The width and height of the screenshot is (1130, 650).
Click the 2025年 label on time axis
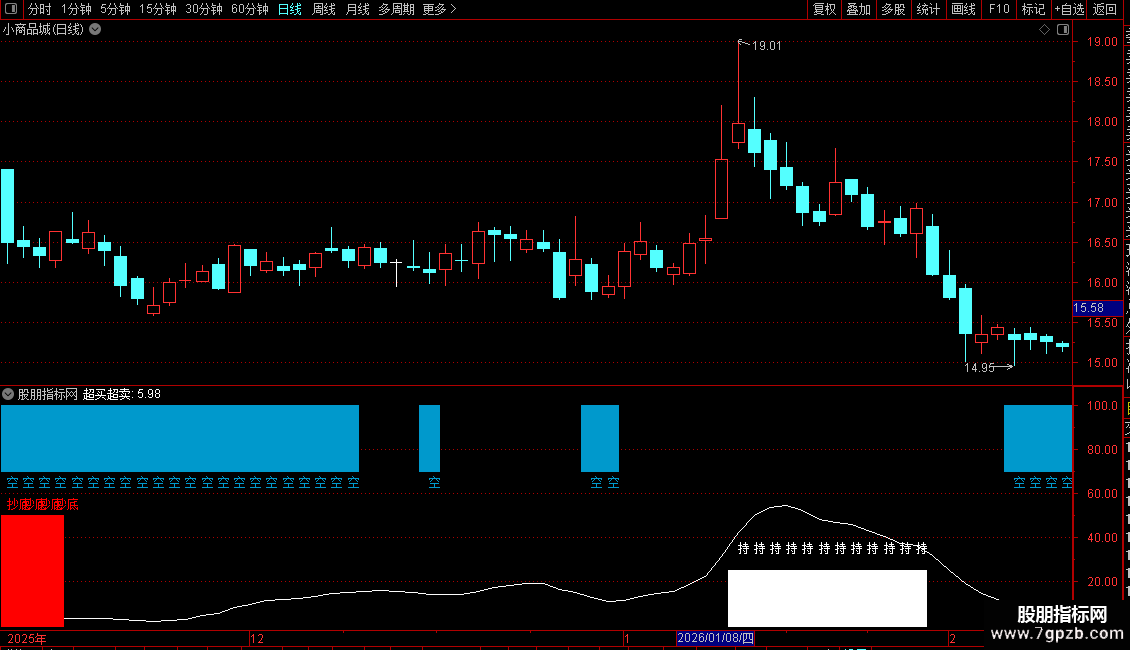pyautogui.click(x=27, y=638)
